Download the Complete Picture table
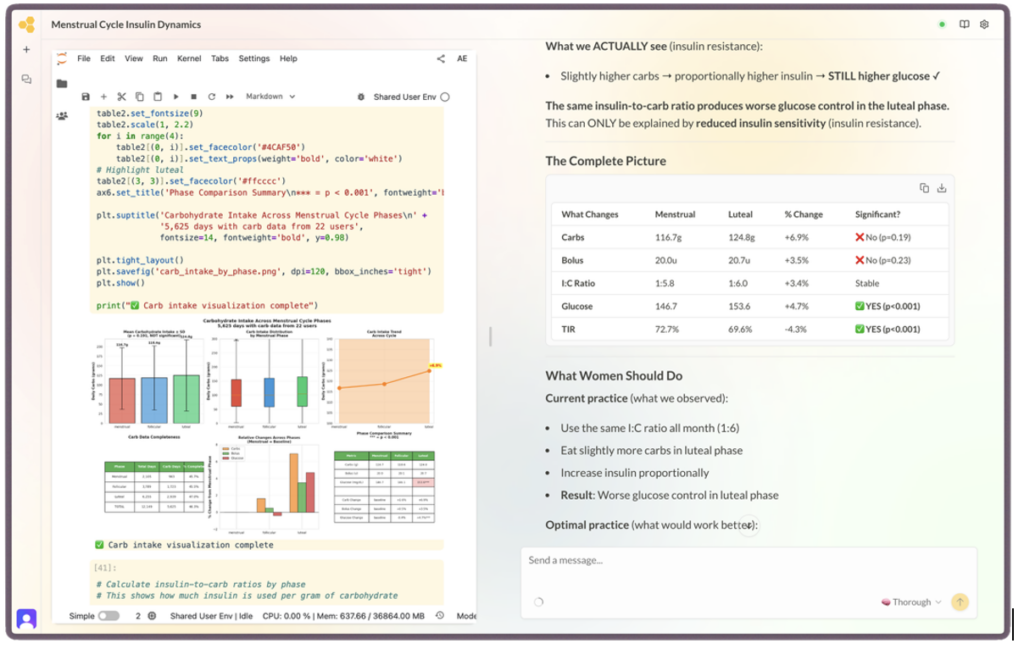The height and width of the screenshot is (649, 1024). 941,188
